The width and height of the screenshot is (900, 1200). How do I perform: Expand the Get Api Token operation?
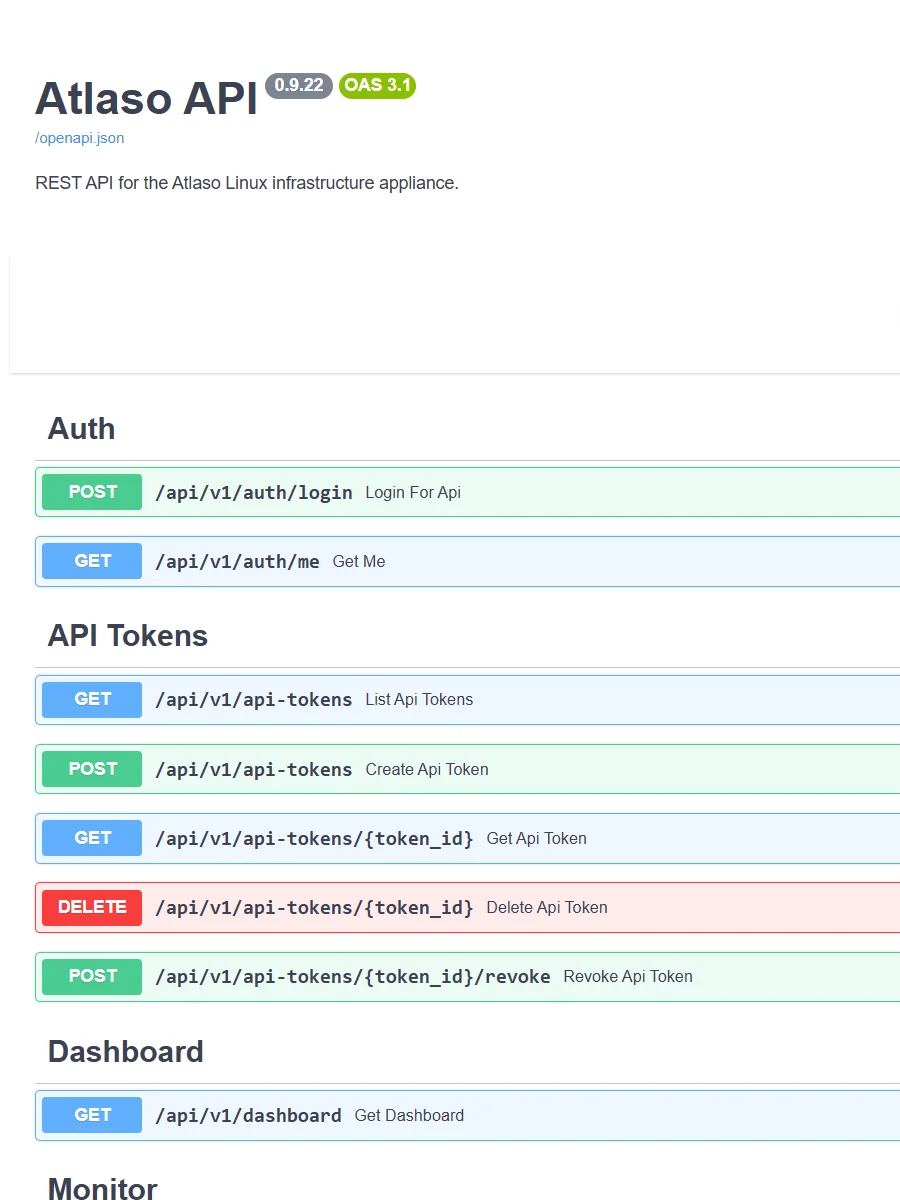tap(467, 838)
